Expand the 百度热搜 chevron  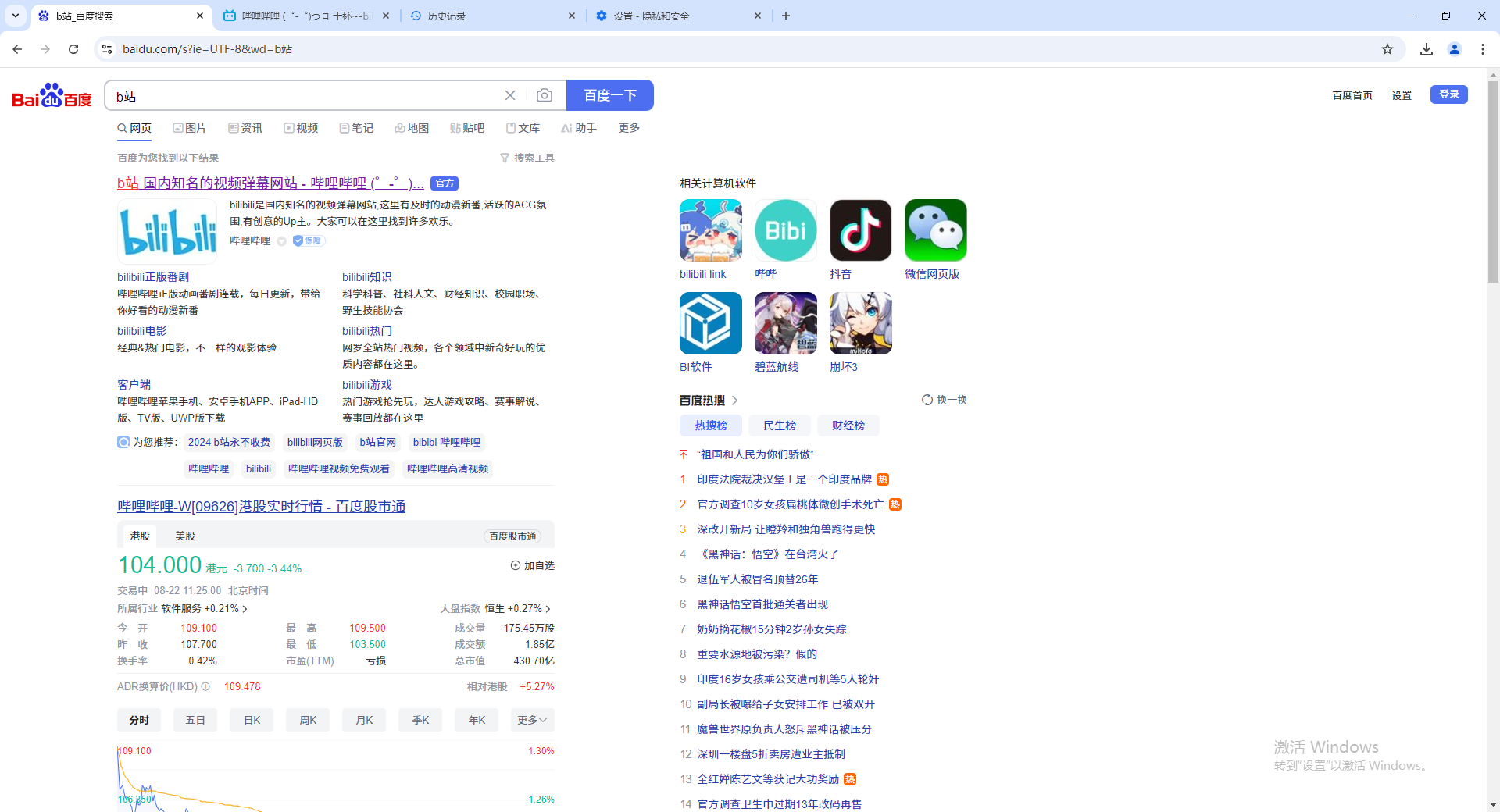pyautogui.click(x=734, y=401)
